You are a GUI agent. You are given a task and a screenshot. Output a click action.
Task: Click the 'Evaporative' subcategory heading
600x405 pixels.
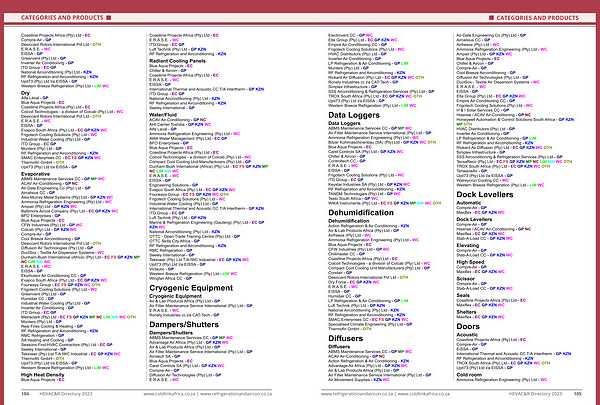tap(35, 174)
